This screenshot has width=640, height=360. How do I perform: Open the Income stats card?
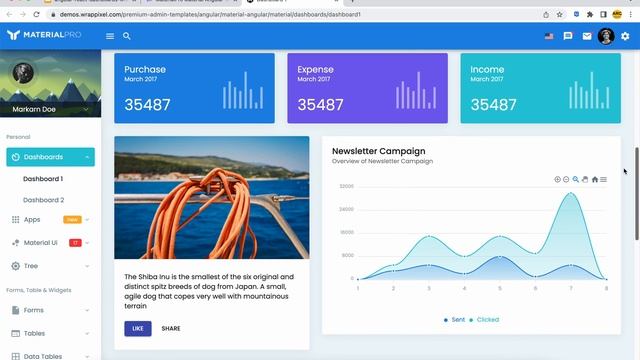(x=540, y=88)
